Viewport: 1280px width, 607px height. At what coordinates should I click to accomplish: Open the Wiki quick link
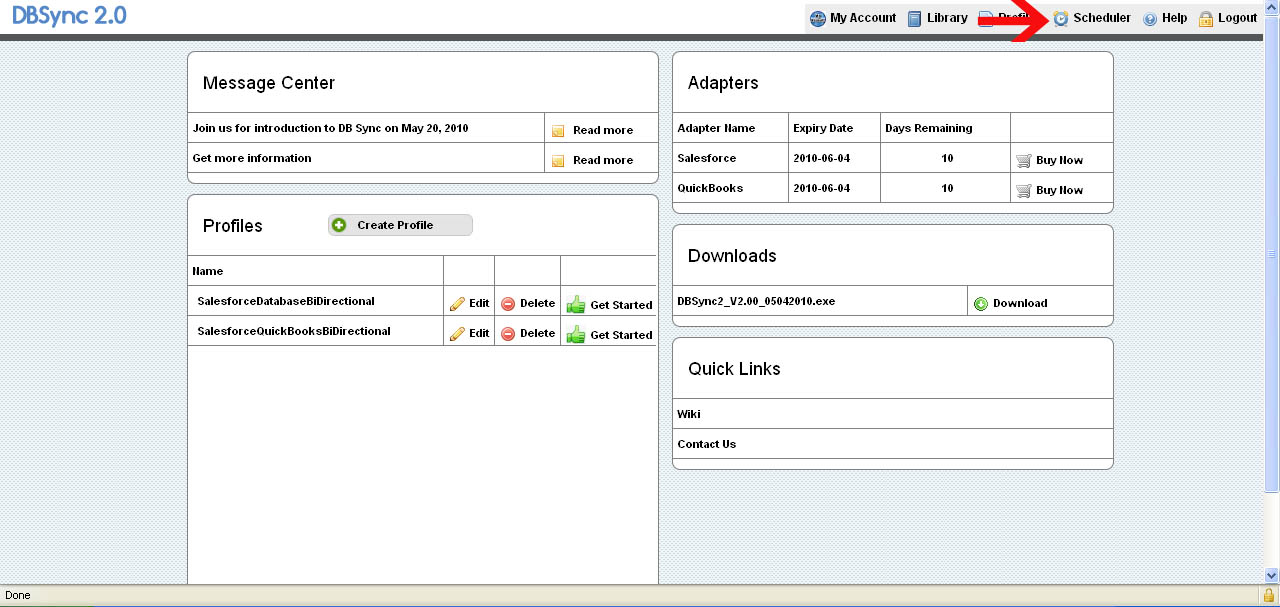(x=689, y=414)
